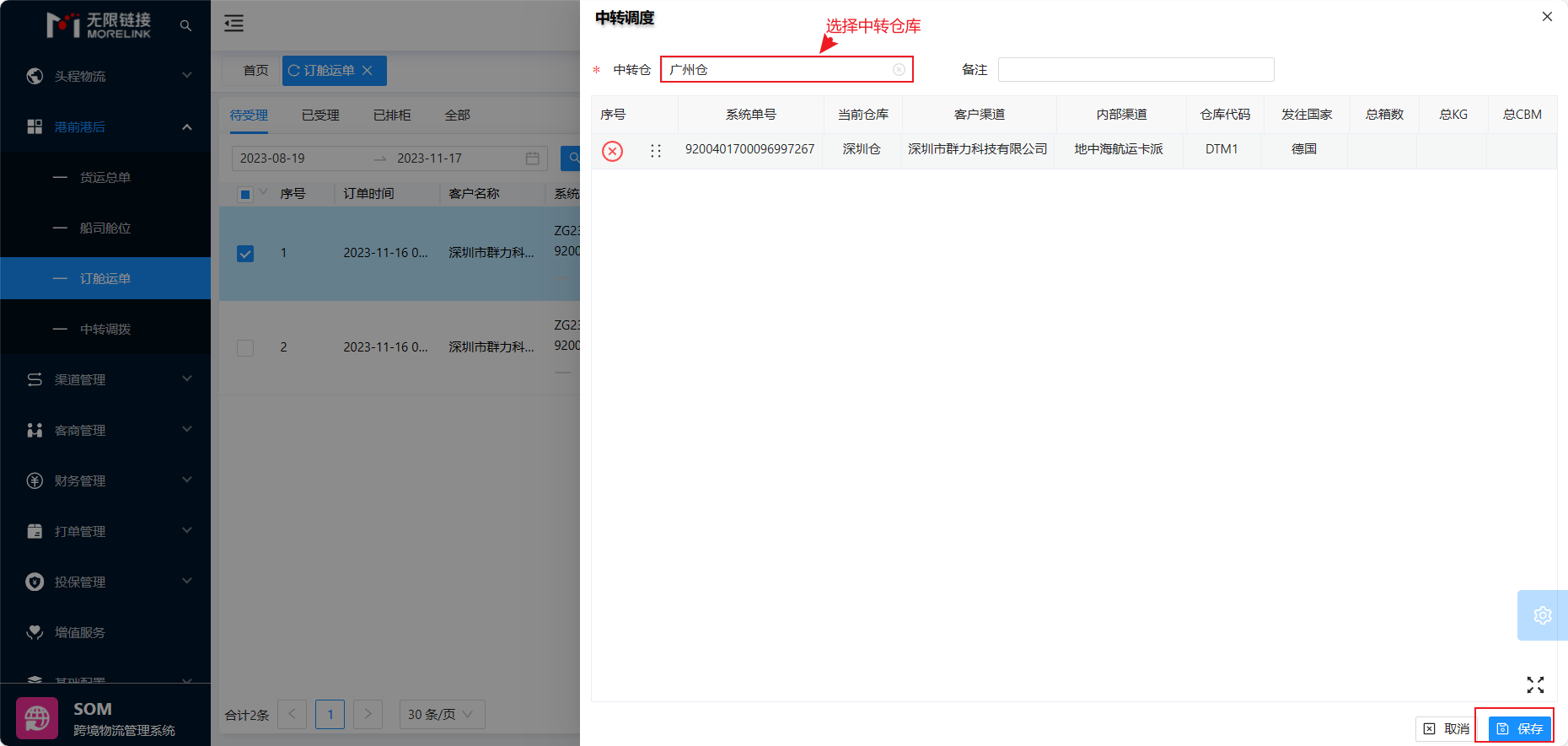This screenshot has height=746, width=1568.
Task: Click the DTM1 warehouse code cell
Action: [x=1222, y=149]
